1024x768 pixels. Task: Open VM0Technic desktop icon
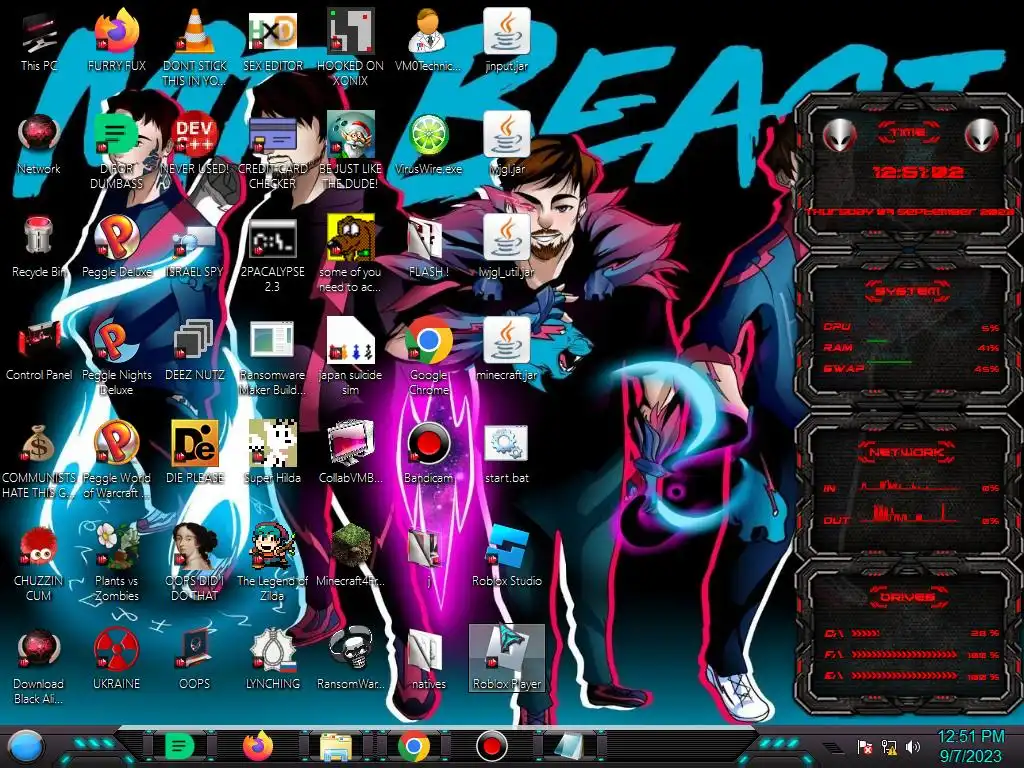click(x=428, y=40)
